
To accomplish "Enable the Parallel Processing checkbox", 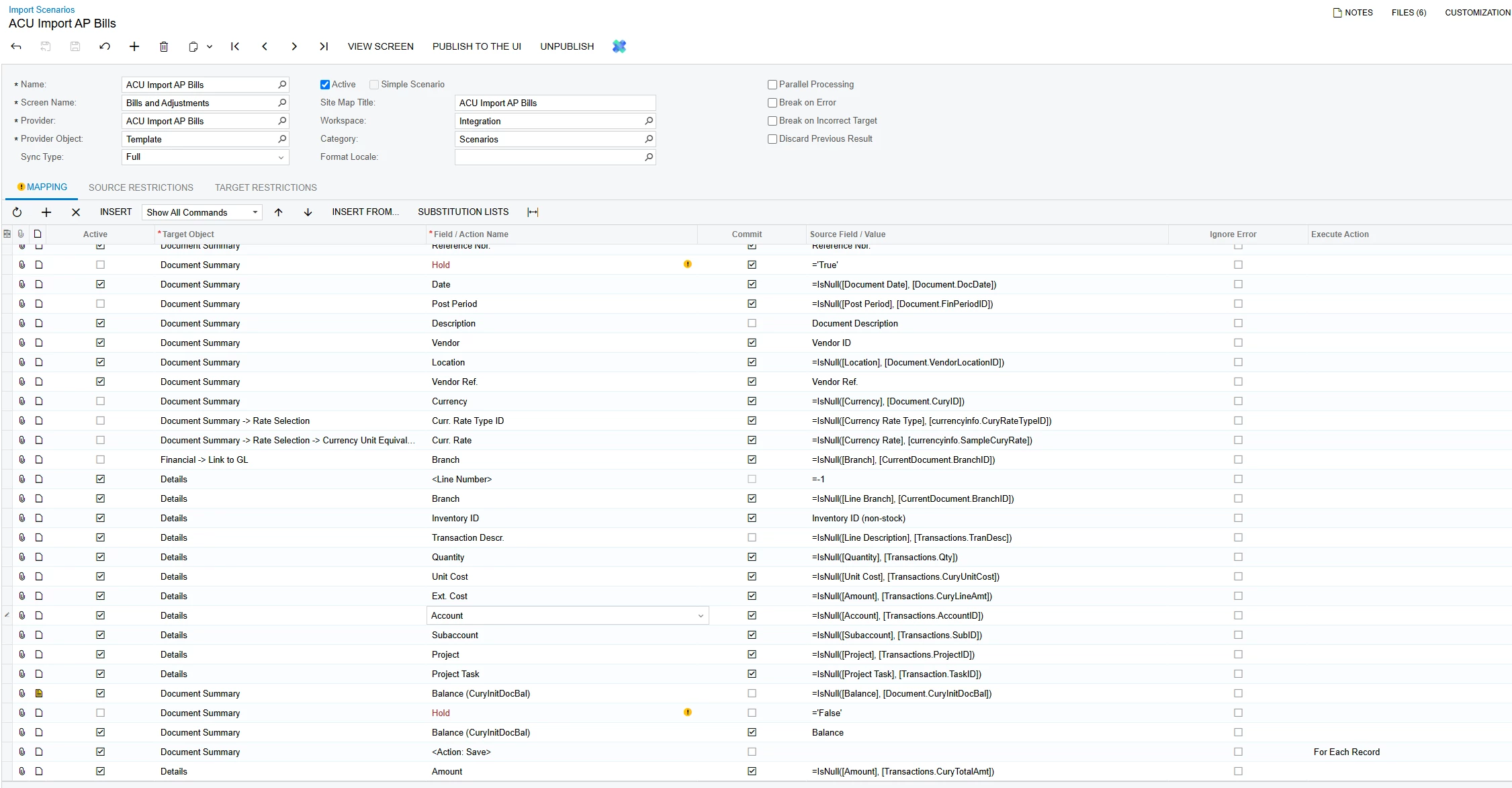I will [x=772, y=85].
